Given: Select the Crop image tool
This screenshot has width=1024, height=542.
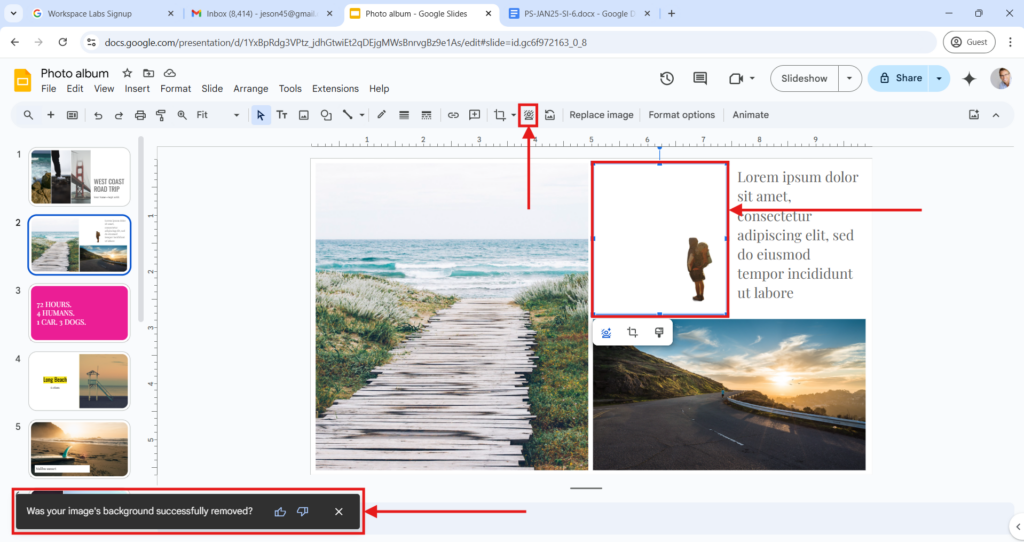Looking at the screenshot, I should (499, 115).
